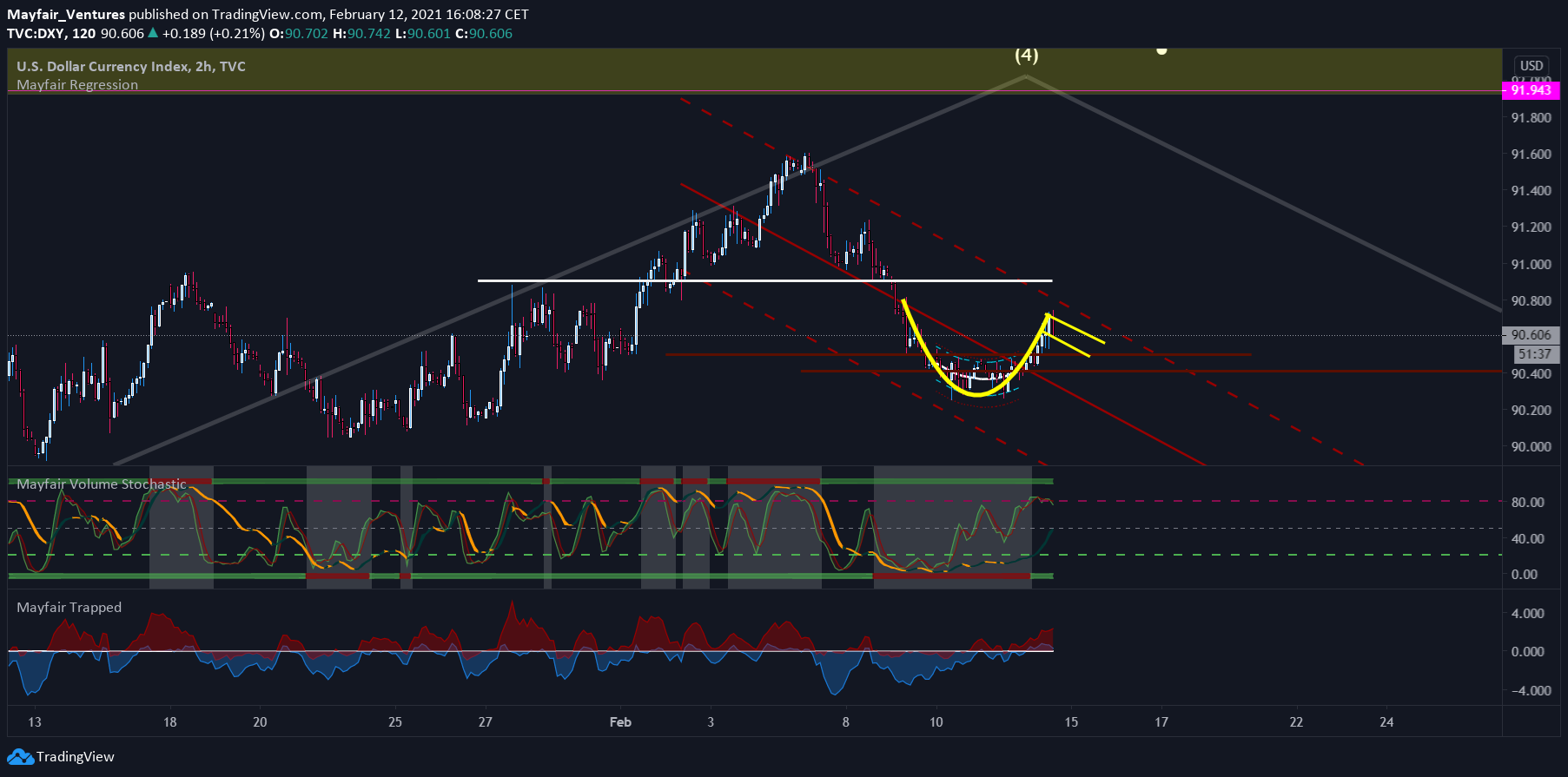
Task: Click the 4.000 Trapped scale label
Action: (1528, 614)
